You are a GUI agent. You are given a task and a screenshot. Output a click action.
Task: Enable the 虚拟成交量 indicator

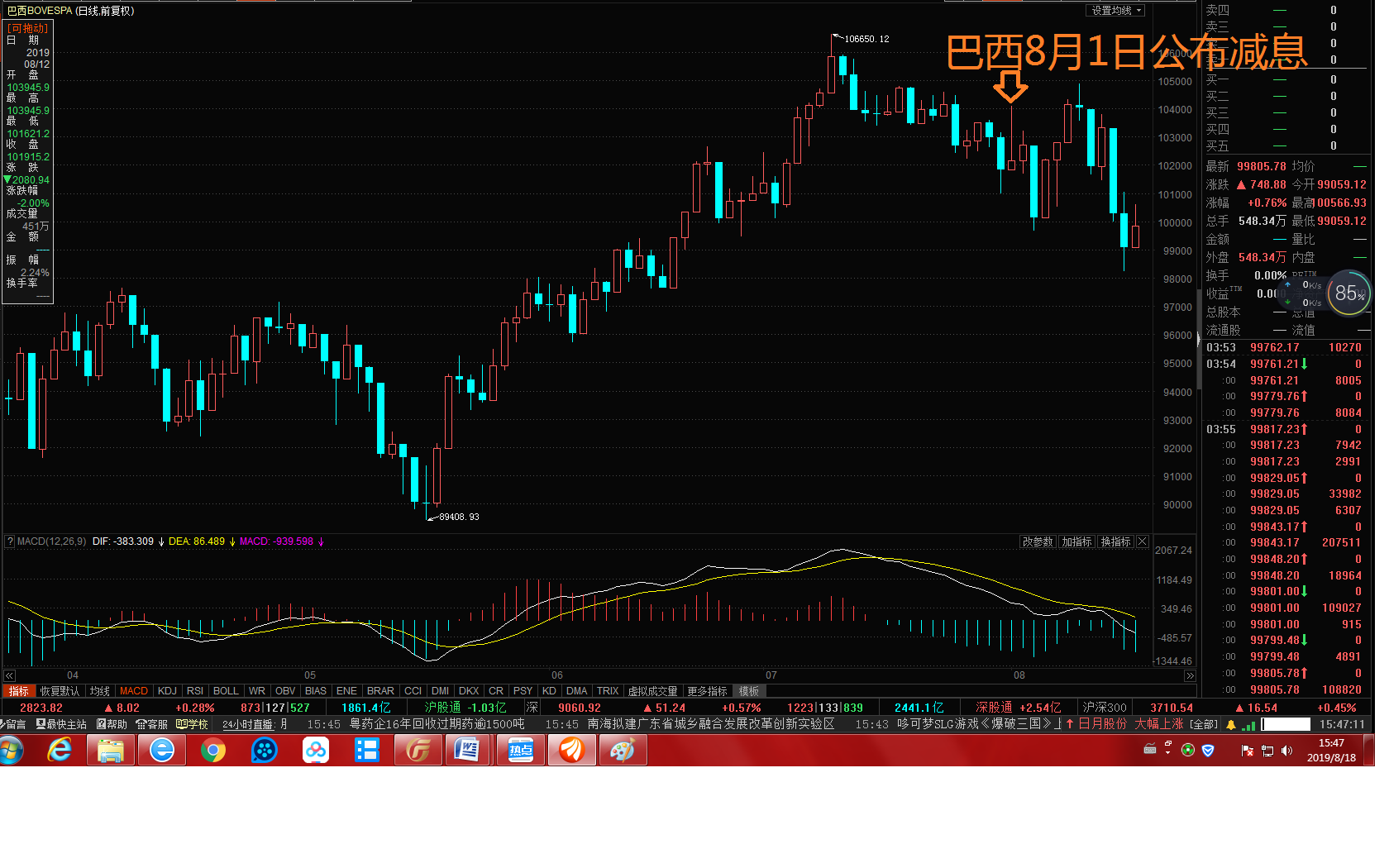(652, 691)
